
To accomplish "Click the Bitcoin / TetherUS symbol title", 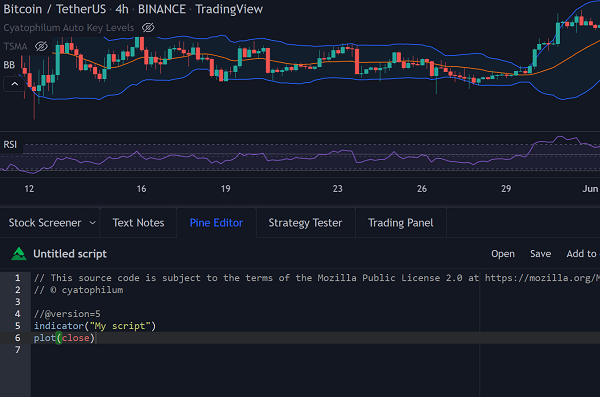I will 55,9.
